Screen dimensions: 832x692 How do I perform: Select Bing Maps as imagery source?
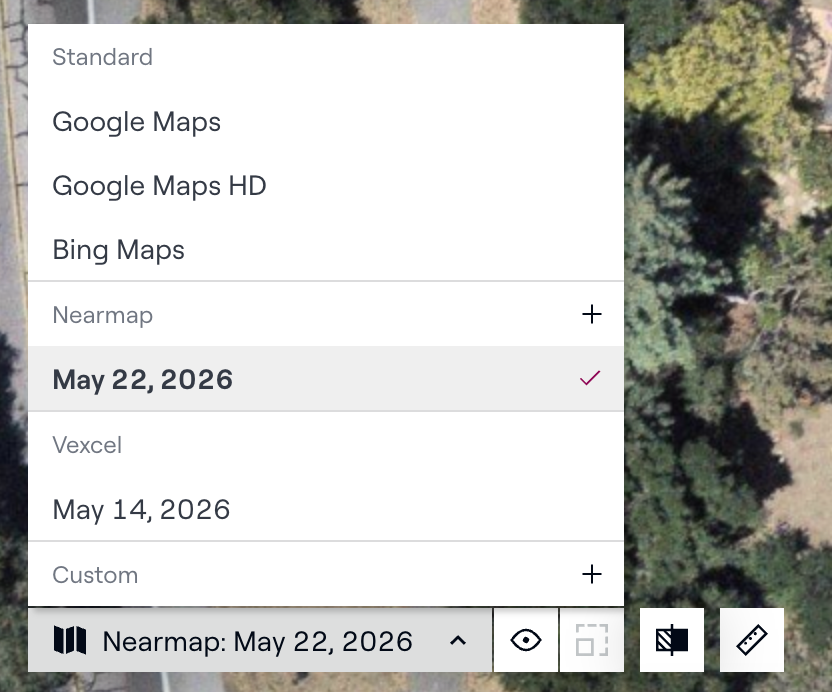tap(326, 249)
